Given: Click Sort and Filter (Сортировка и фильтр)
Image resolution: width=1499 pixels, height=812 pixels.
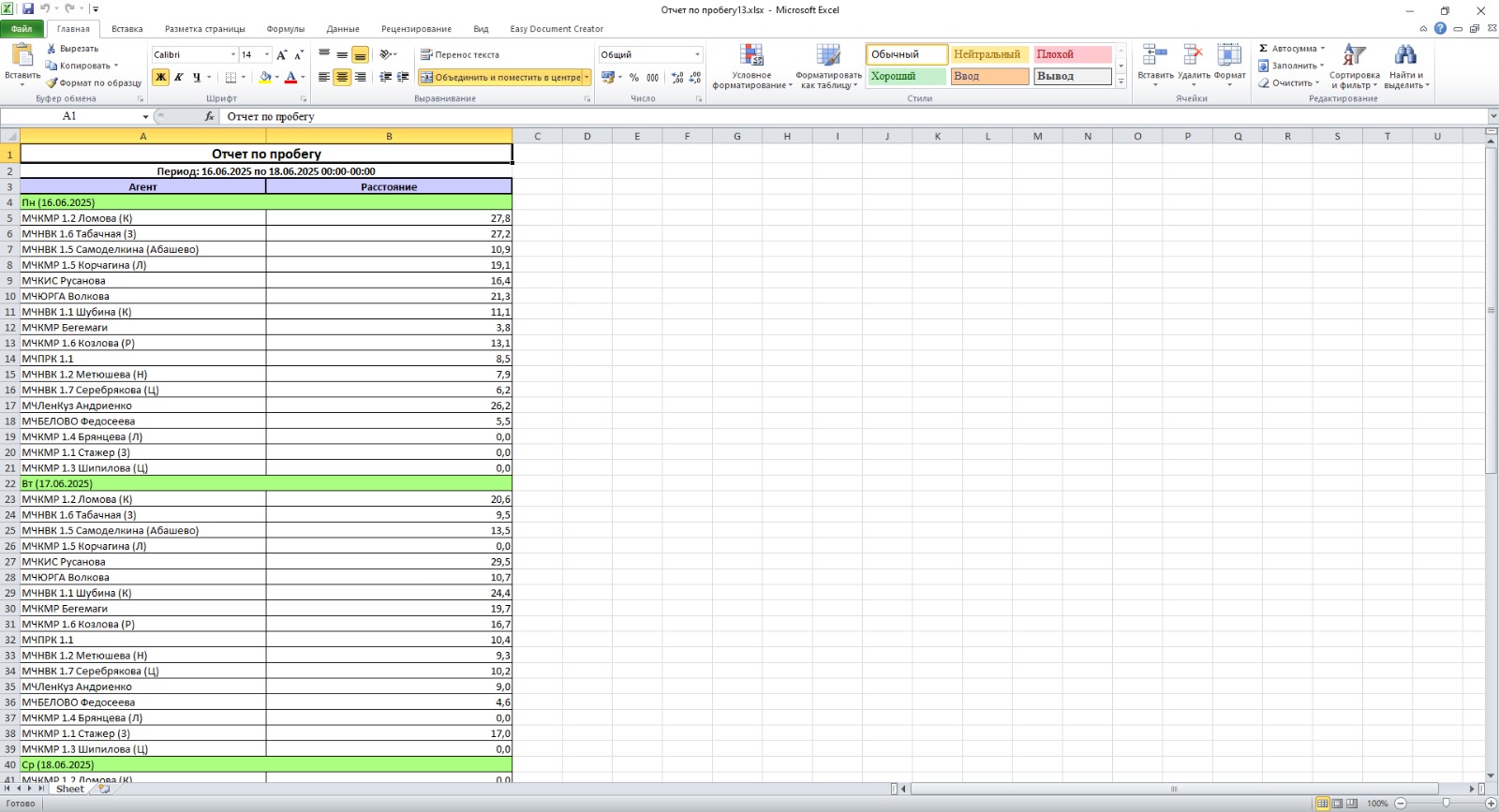Looking at the screenshot, I should tap(1354, 66).
